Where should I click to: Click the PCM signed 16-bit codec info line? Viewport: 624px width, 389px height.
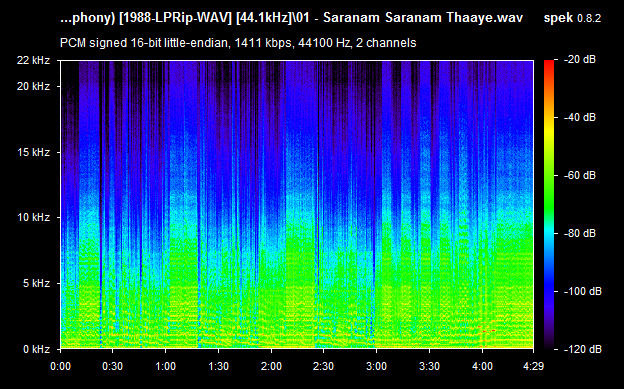coord(238,43)
